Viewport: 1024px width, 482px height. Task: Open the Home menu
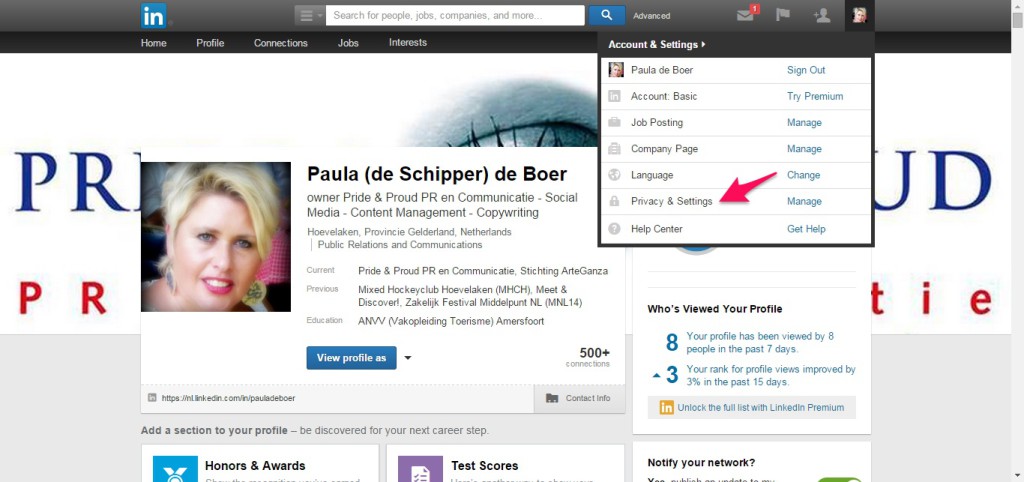(x=153, y=42)
